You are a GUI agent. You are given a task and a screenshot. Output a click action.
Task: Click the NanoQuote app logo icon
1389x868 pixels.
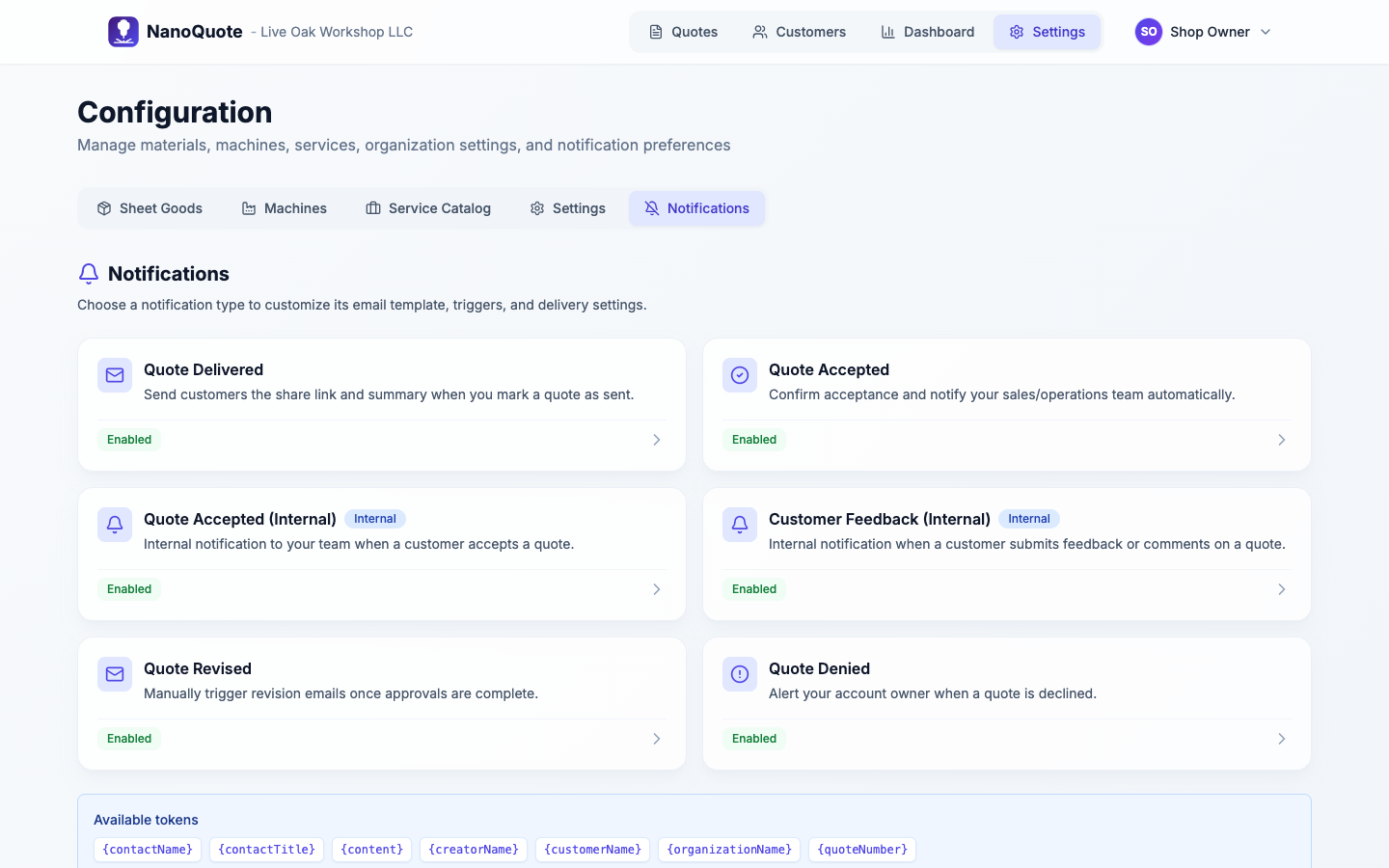[123, 31]
